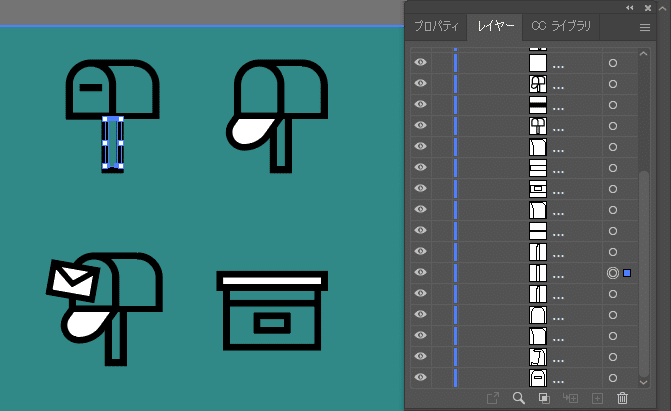Click the Create New Layer plus icon
The image size is (671, 411).
click(x=597, y=398)
